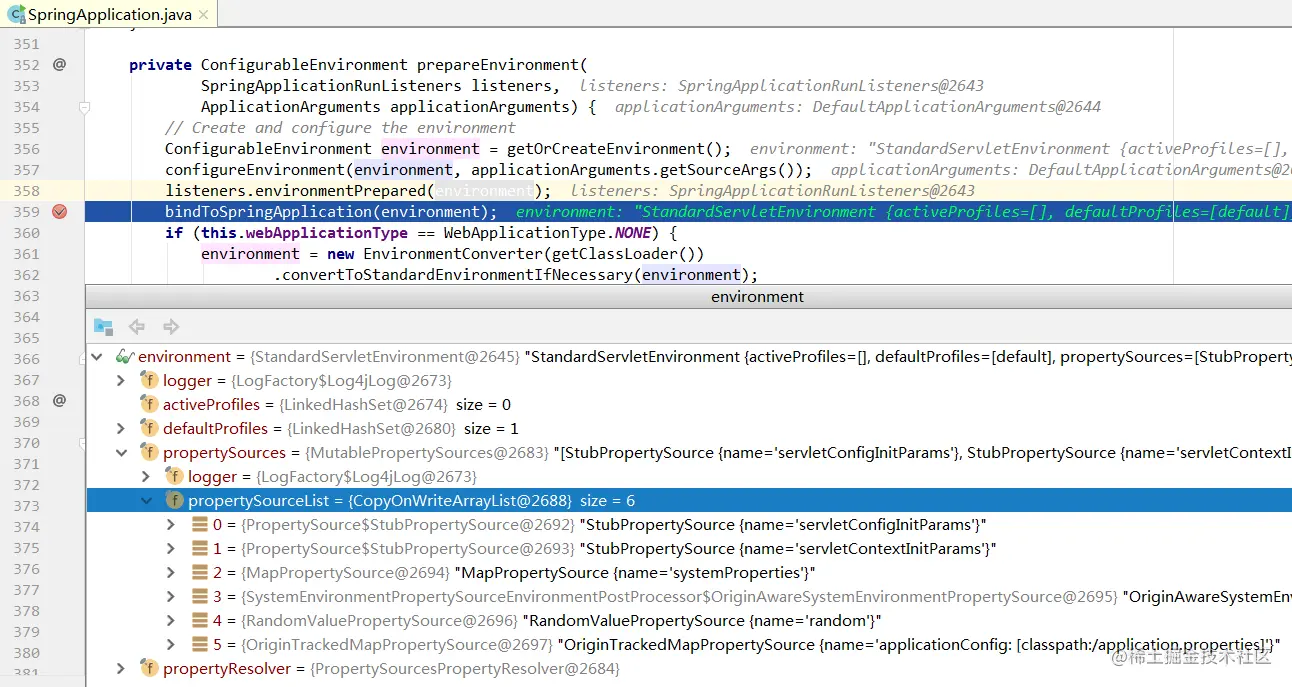
Task: Collapse the code fold marker at line 354
Action: (85, 107)
